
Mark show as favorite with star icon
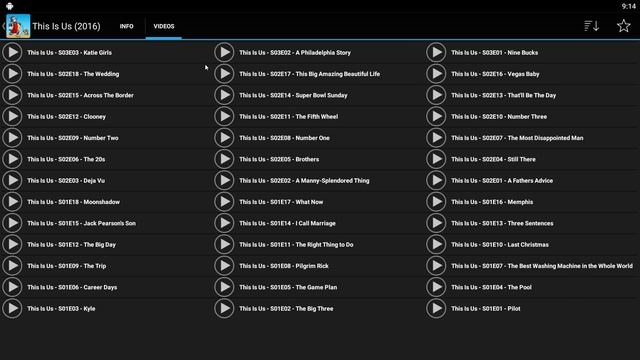(x=623, y=26)
